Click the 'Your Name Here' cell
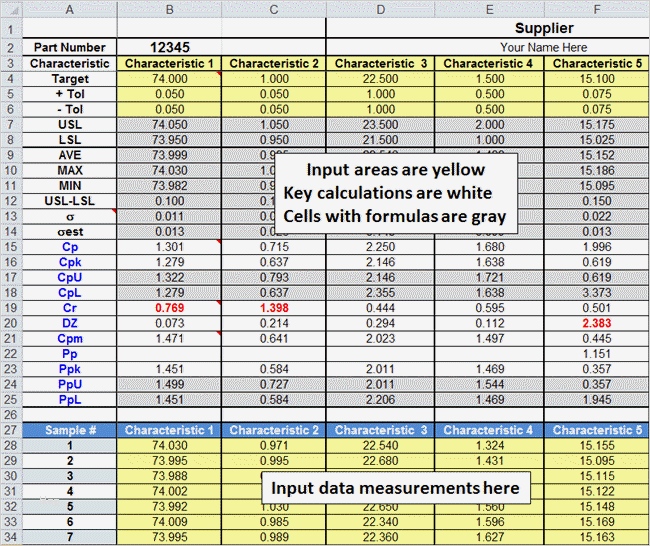 (543, 47)
